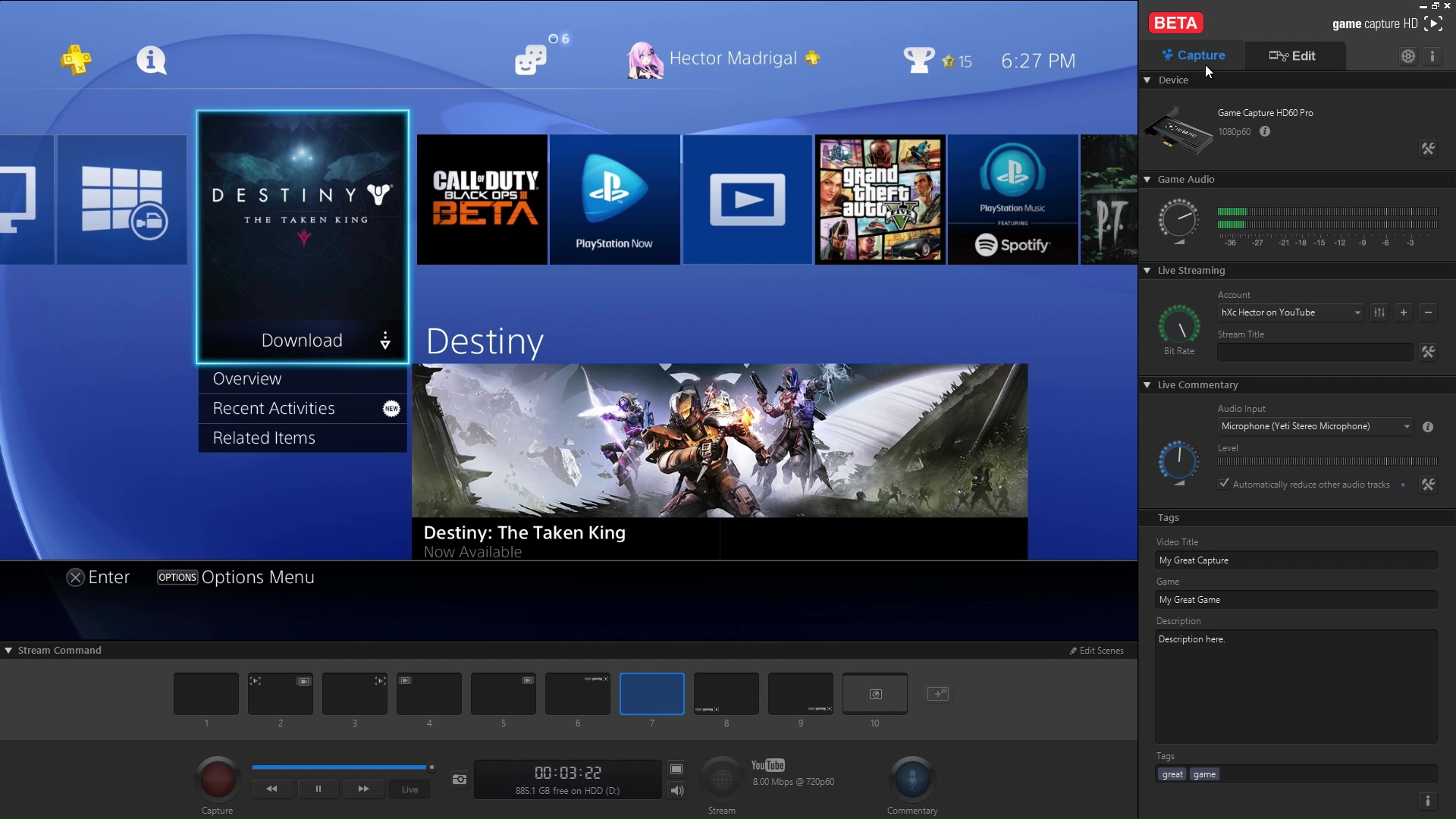Toggle the Live playback button

coord(409,789)
